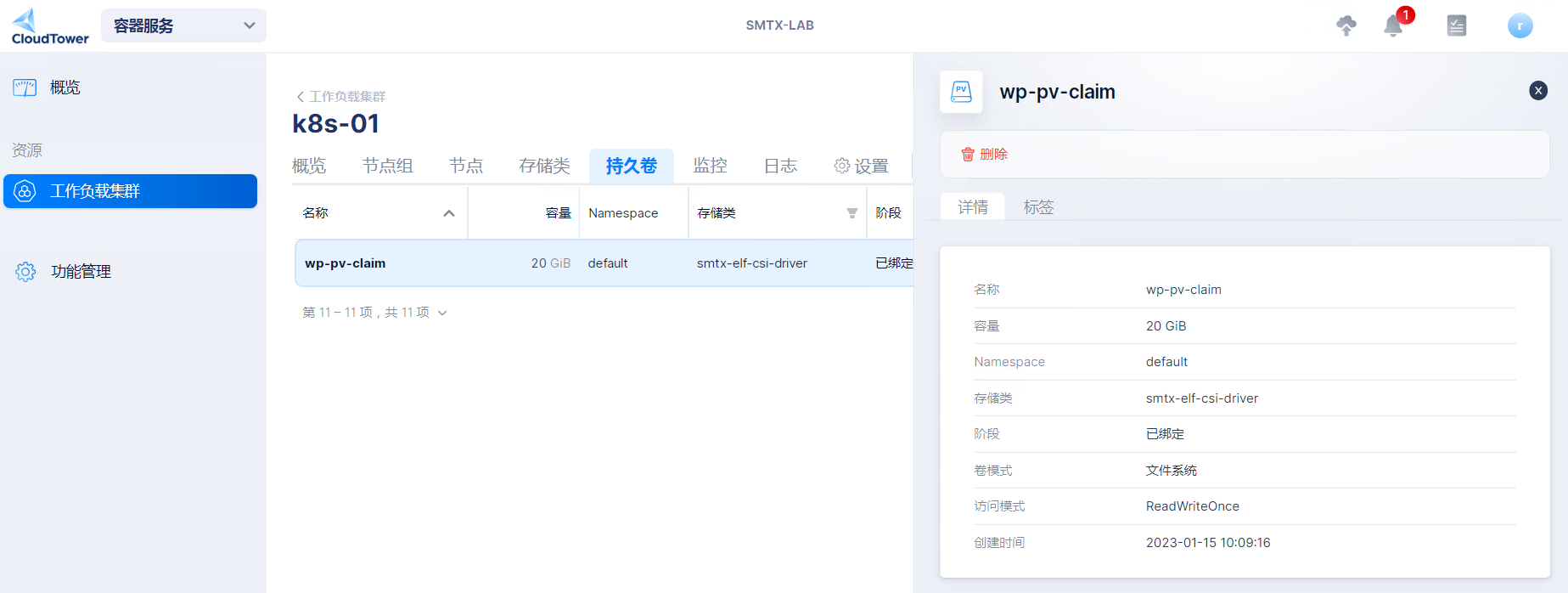Click the SMTX-LAB title text

pos(780,25)
